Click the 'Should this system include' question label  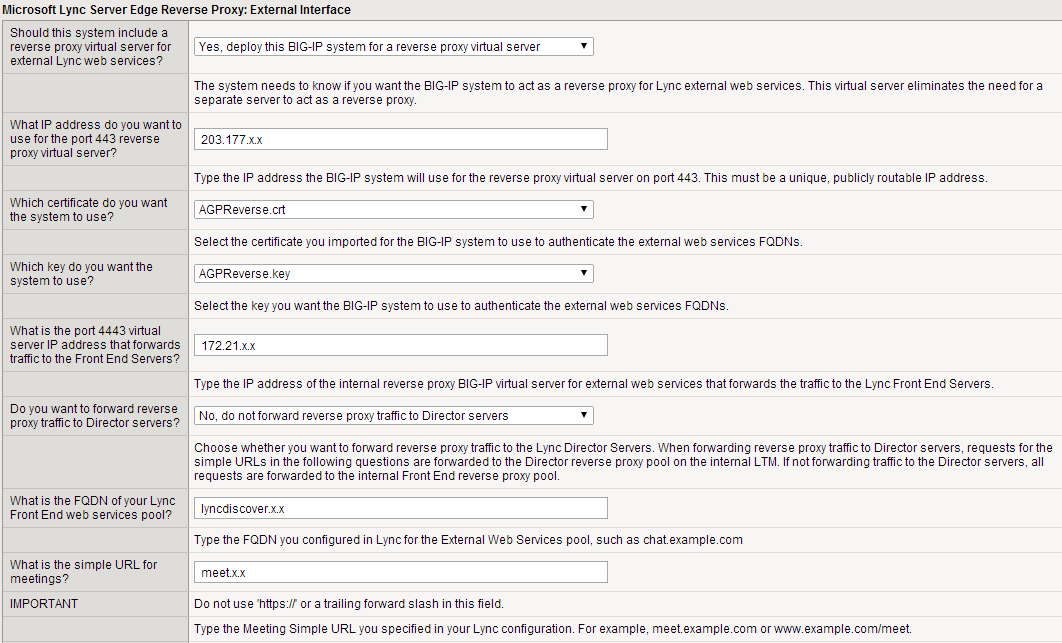coord(91,47)
